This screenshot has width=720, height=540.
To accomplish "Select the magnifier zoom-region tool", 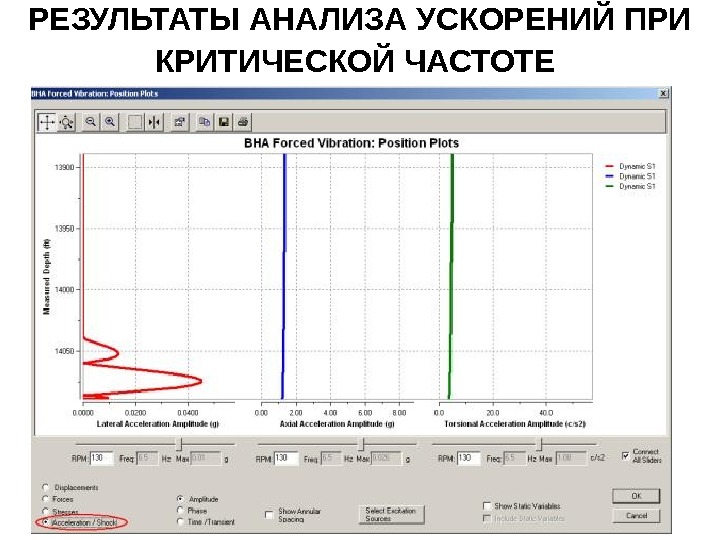I will coord(67,122).
